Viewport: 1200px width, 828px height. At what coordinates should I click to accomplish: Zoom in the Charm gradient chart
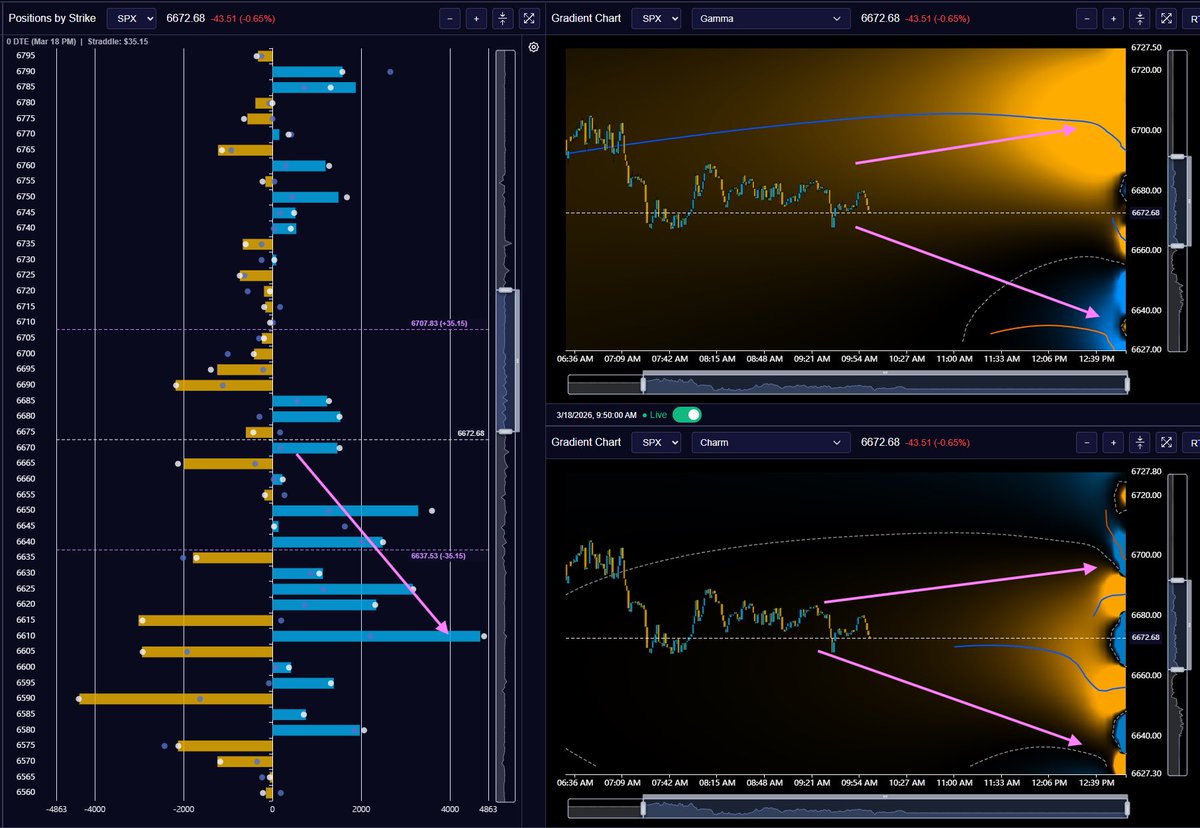click(1113, 442)
